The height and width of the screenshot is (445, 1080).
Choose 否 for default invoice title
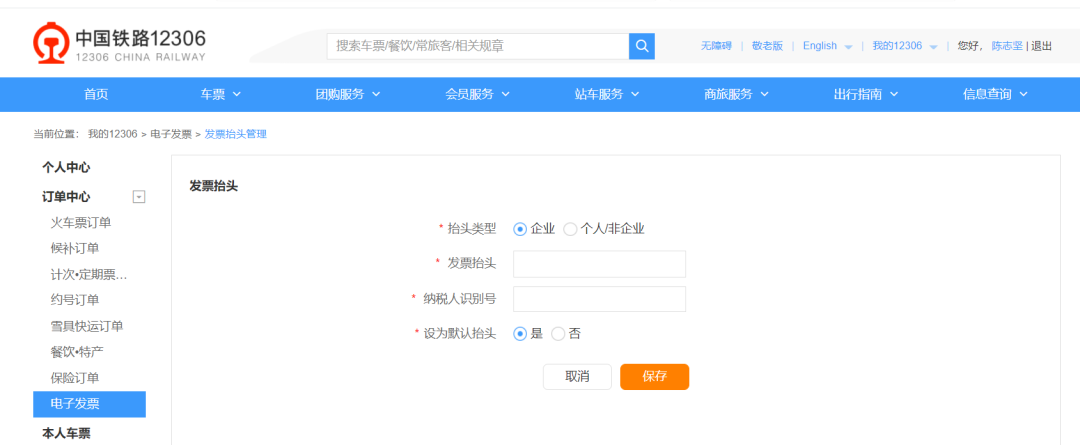[x=558, y=334]
